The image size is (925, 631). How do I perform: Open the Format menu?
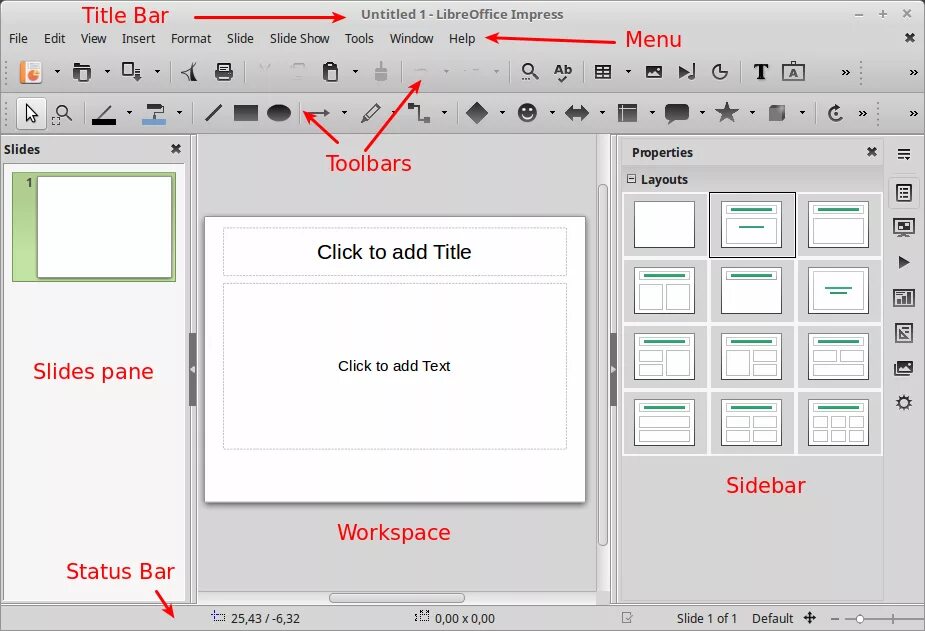191,38
